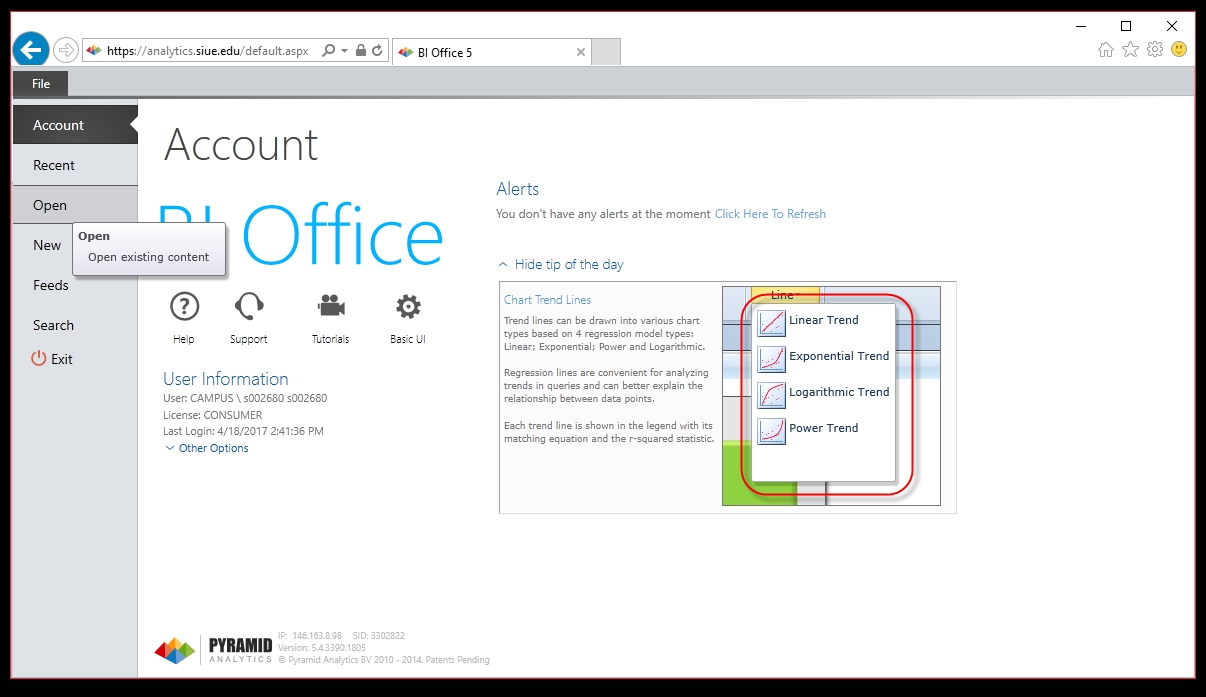Switch to Basic UI gear icon
Screen dimensions: 1206x697
point(408,307)
